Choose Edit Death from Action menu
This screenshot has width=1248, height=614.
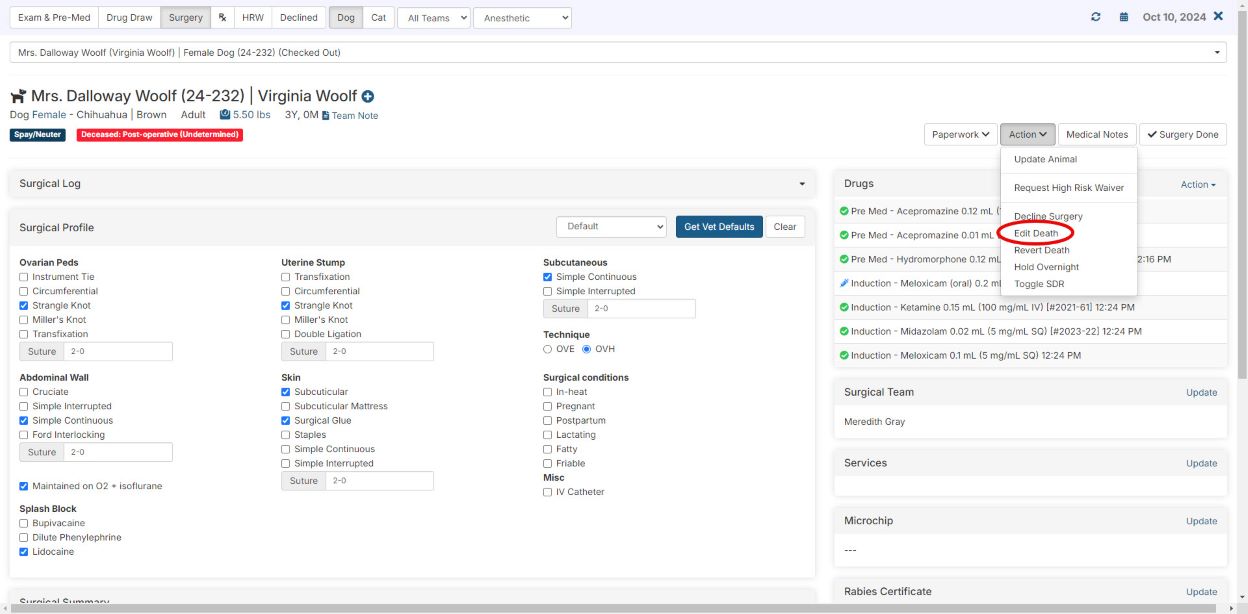tap(1035, 233)
